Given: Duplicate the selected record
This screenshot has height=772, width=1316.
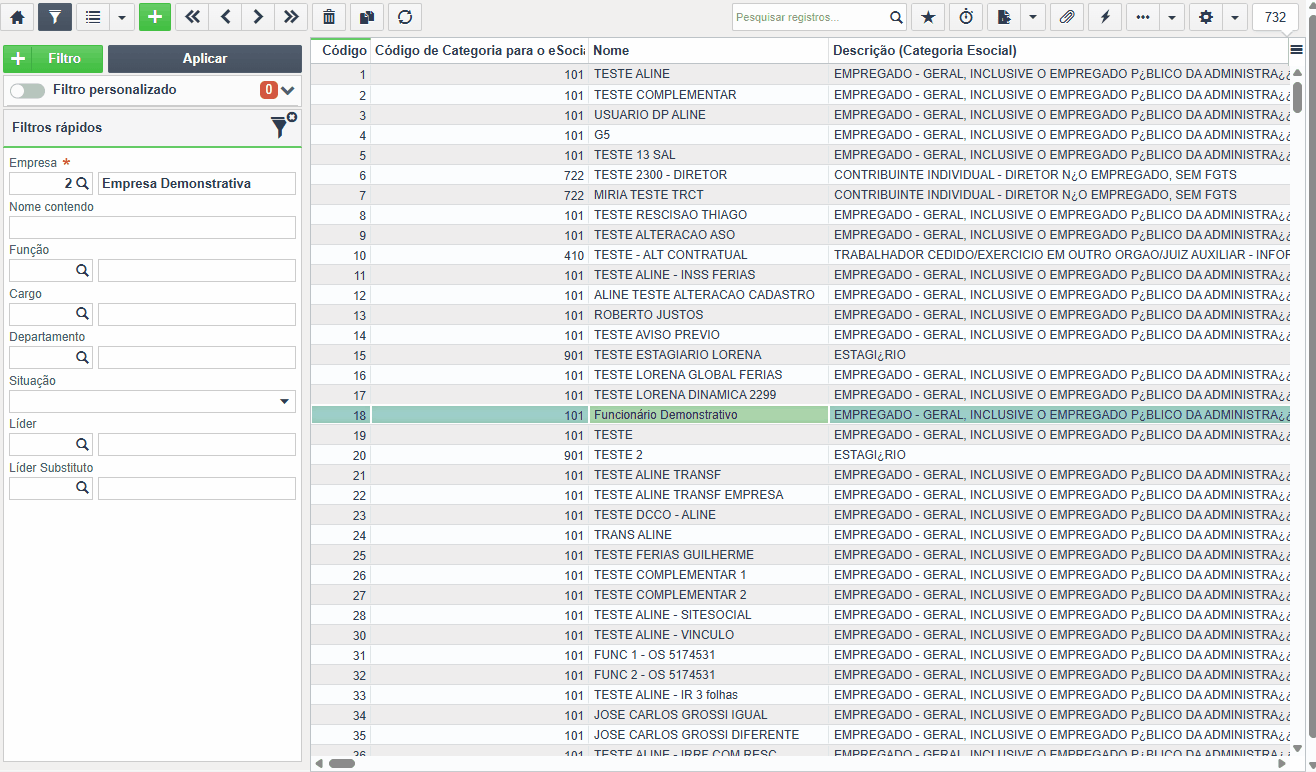Looking at the screenshot, I should point(367,17).
